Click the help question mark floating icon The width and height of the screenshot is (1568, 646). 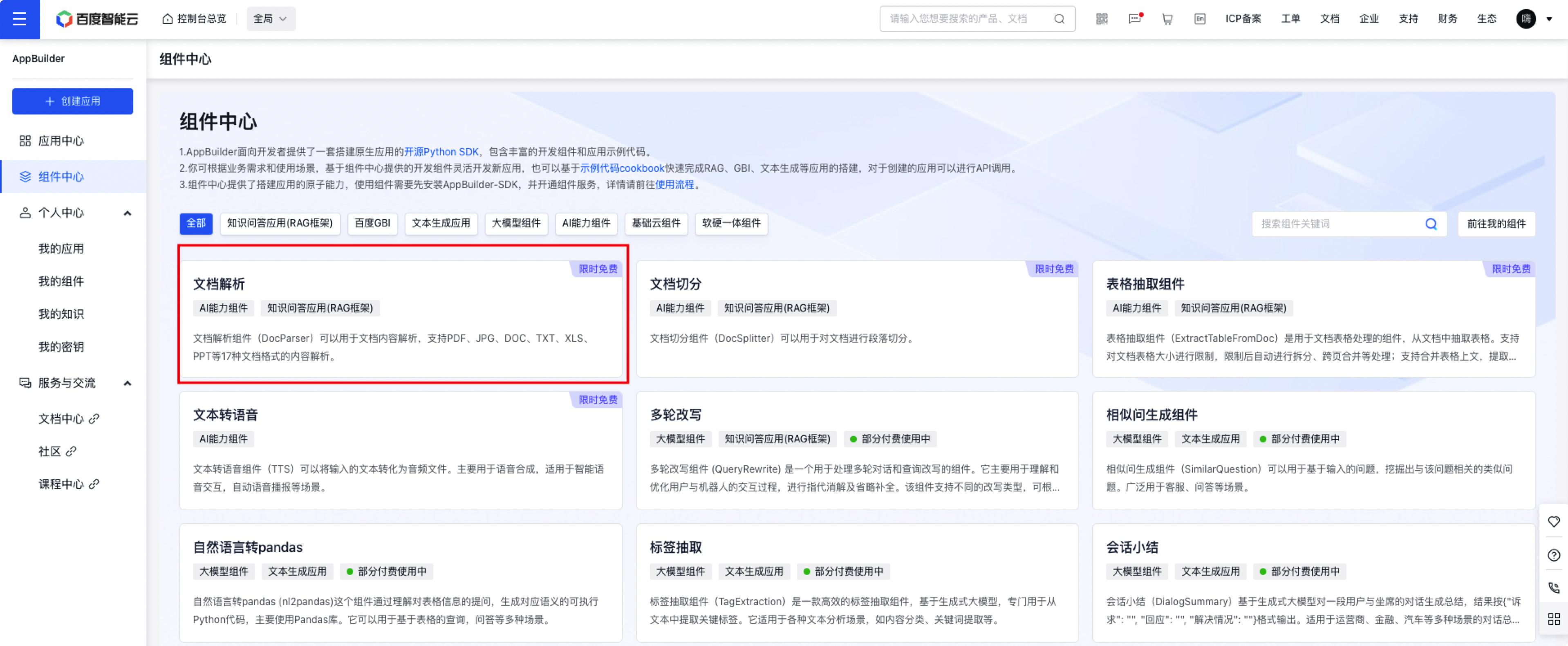pos(1553,555)
